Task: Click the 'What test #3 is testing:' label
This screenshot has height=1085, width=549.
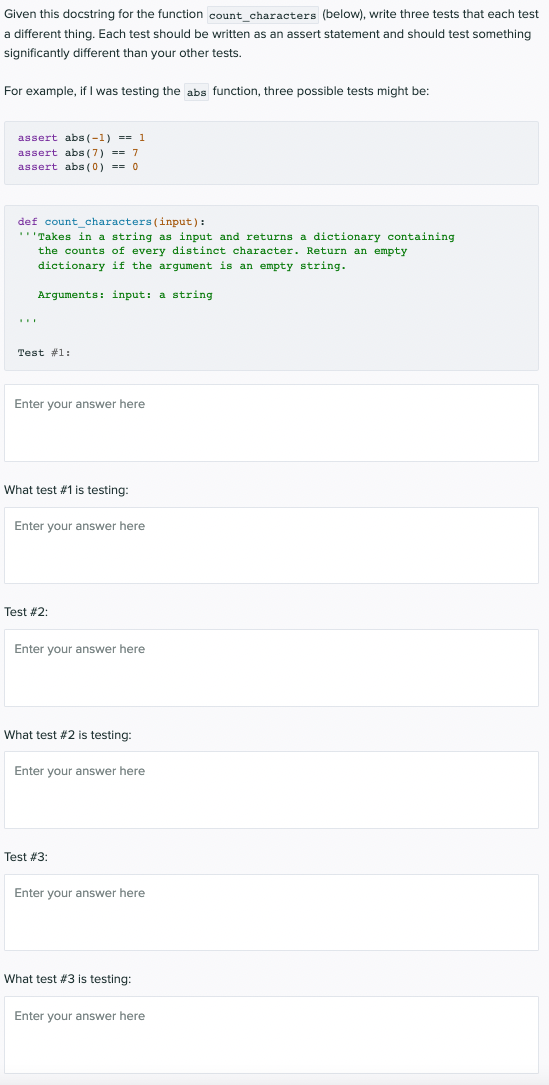Action: (x=68, y=979)
